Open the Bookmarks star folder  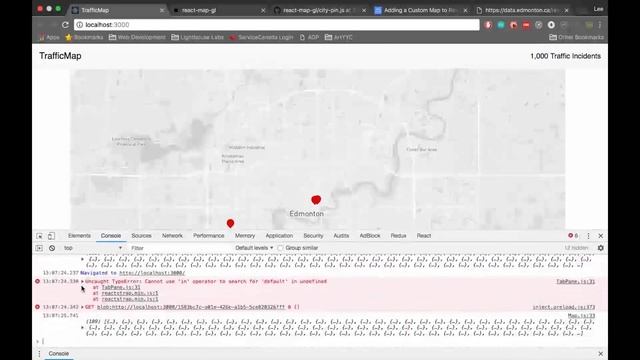coord(84,37)
